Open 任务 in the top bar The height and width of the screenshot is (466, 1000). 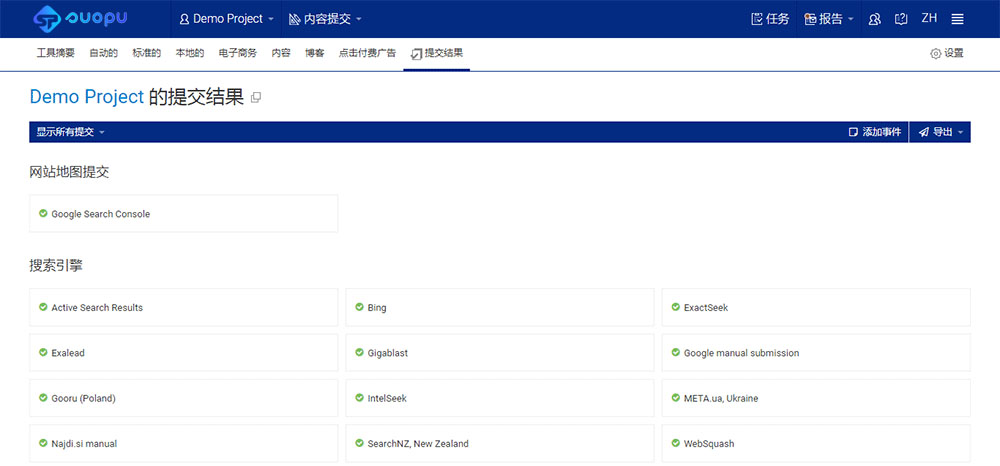point(770,19)
